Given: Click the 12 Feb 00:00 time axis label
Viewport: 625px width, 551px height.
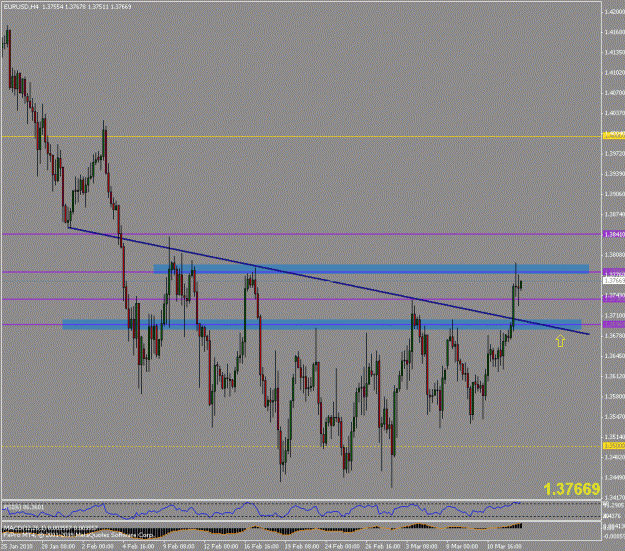Looking at the screenshot, I should point(220,546).
